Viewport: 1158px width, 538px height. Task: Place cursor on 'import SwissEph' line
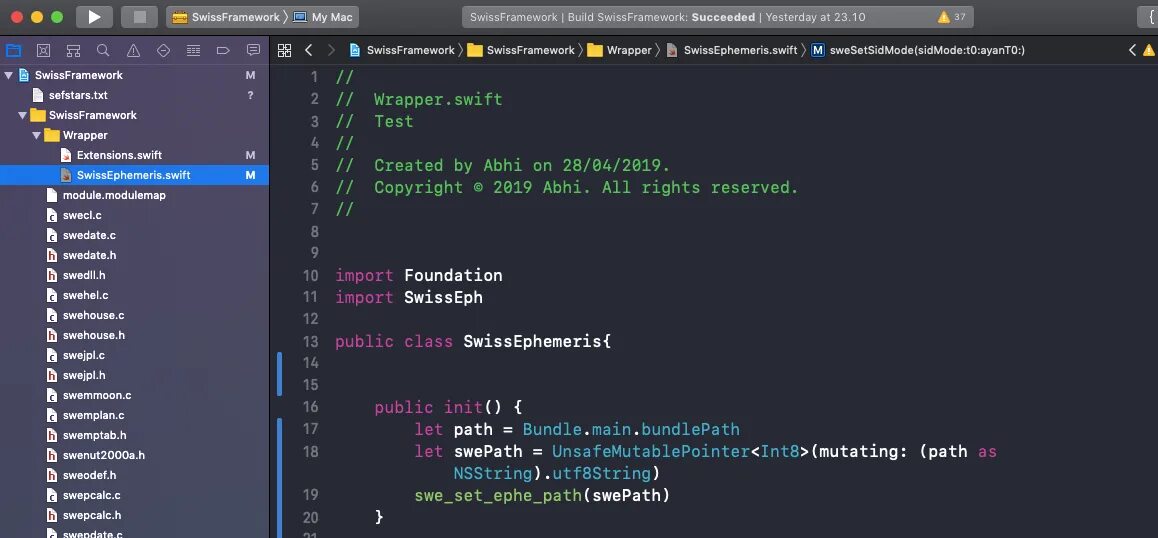(x=409, y=297)
